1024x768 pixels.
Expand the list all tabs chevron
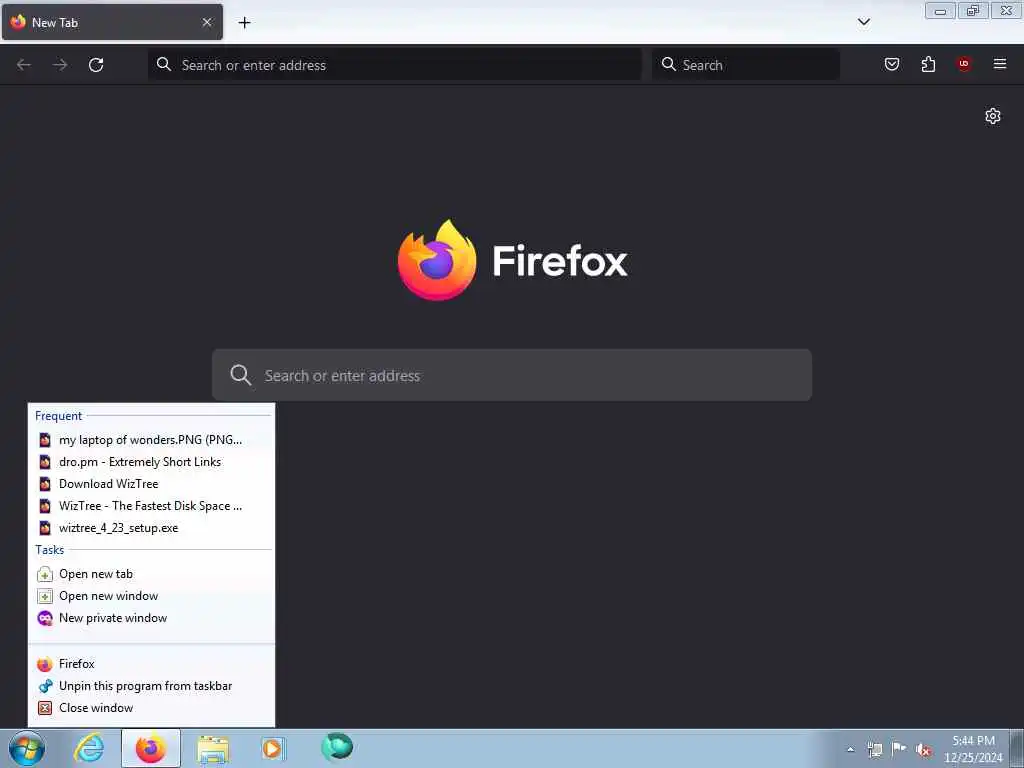pyautogui.click(x=863, y=22)
